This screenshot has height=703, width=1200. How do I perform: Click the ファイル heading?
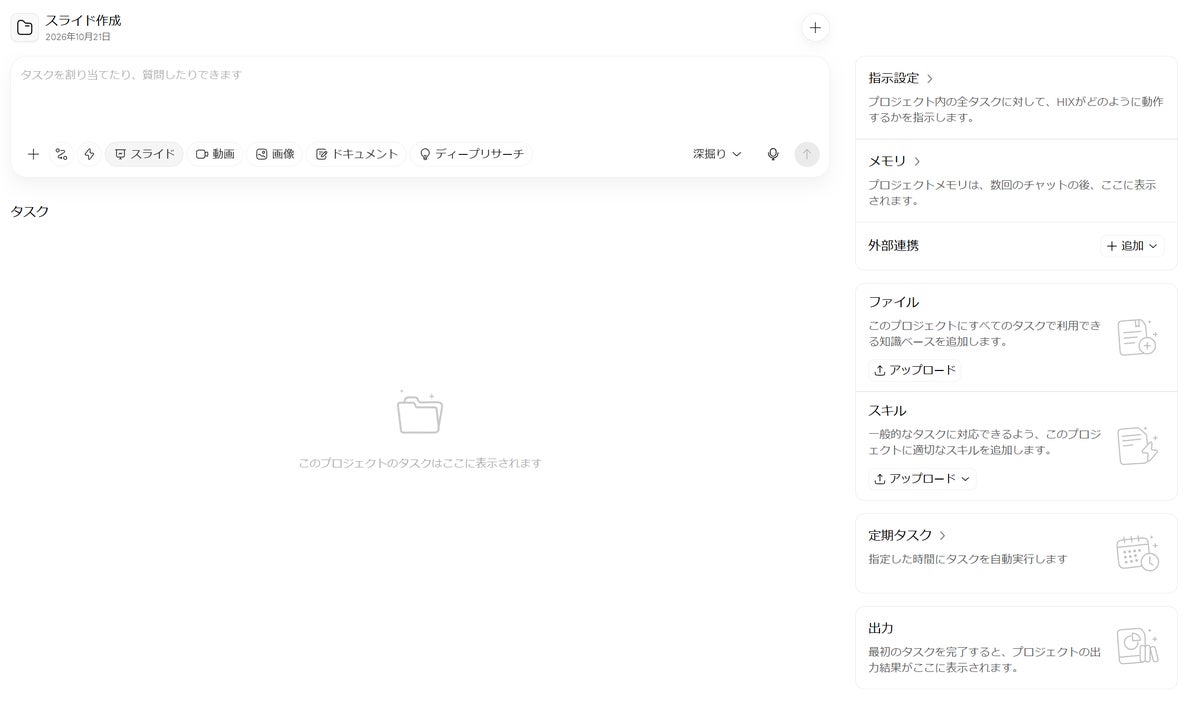point(894,302)
